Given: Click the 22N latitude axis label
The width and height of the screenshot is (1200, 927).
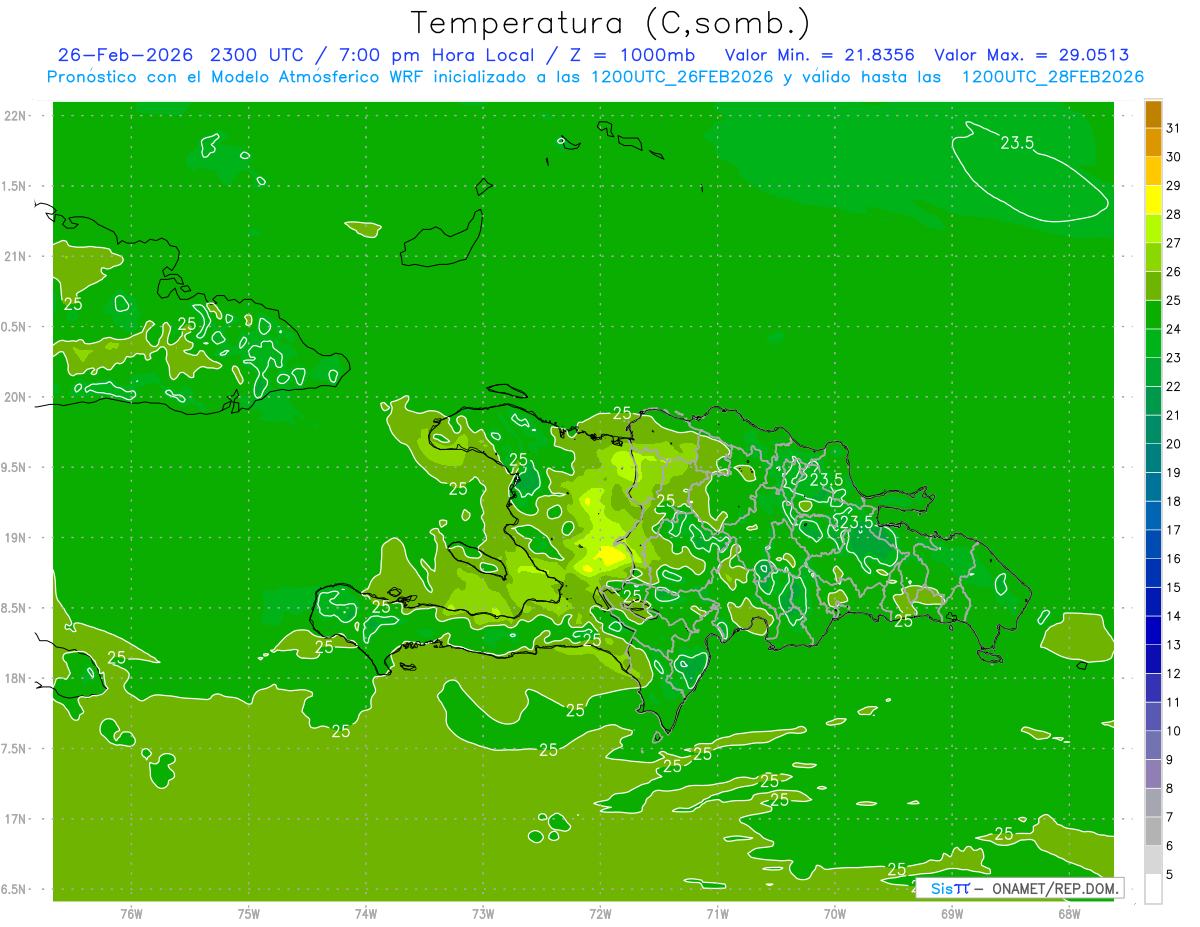Looking at the screenshot, I should [x=16, y=115].
